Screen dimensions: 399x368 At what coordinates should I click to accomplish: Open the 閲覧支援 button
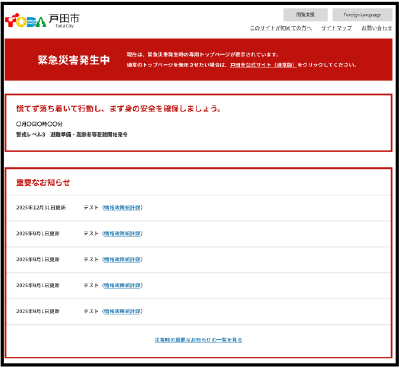[305, 15]
